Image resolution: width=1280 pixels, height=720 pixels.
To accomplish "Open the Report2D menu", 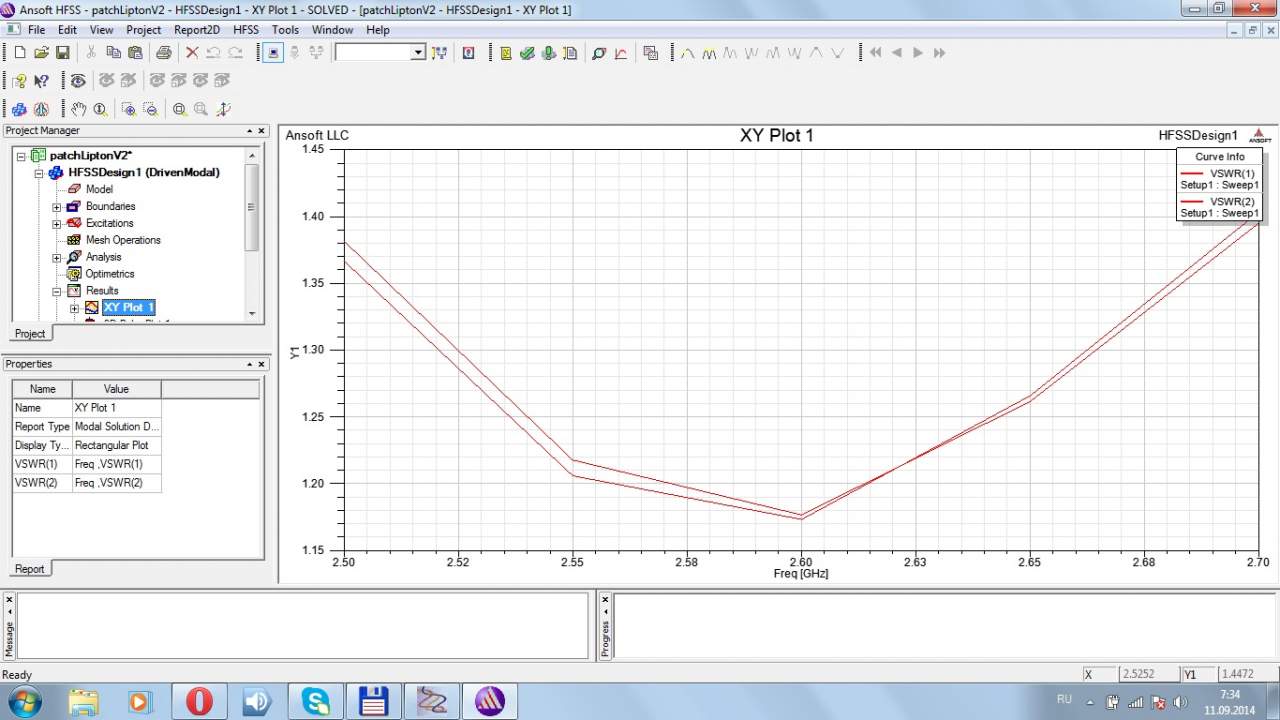I will tap(196, 30).
